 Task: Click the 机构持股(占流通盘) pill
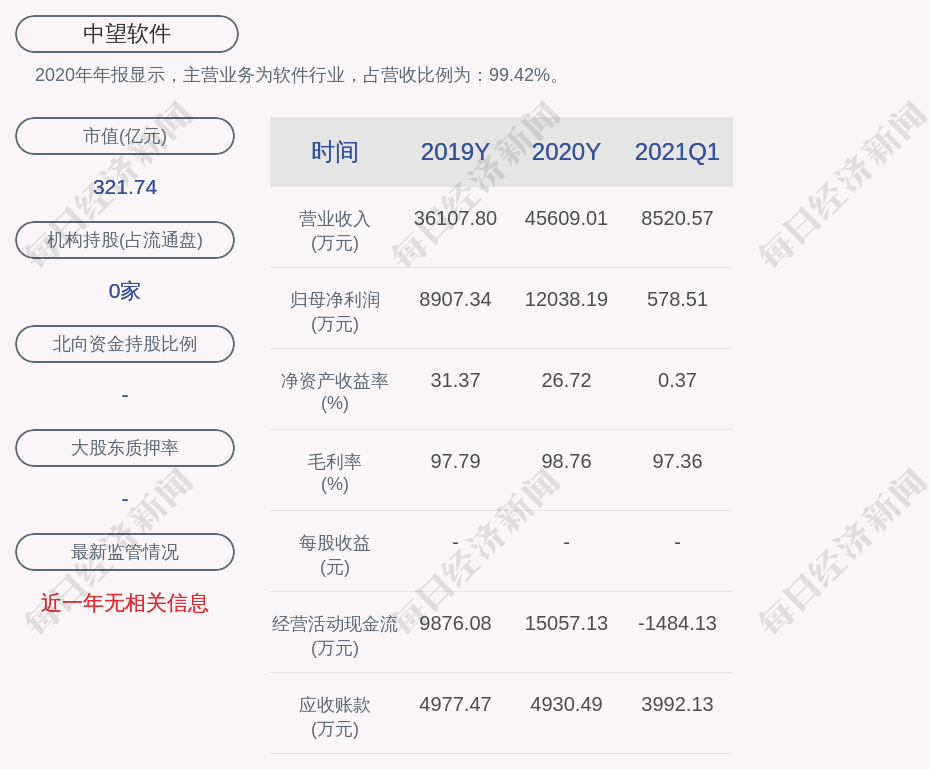125,240
